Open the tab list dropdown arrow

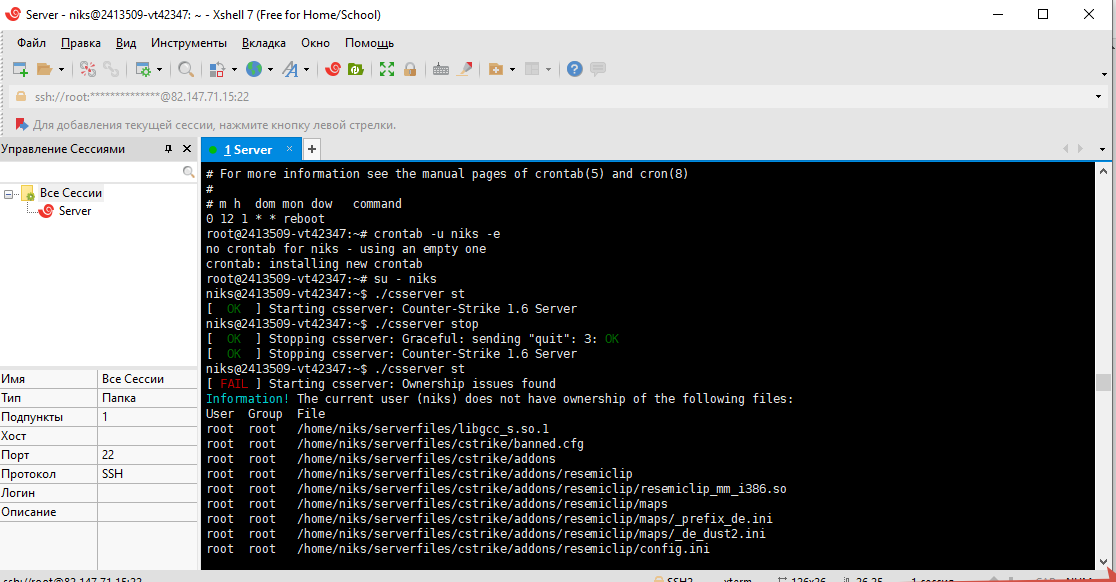click(1102, 149)
